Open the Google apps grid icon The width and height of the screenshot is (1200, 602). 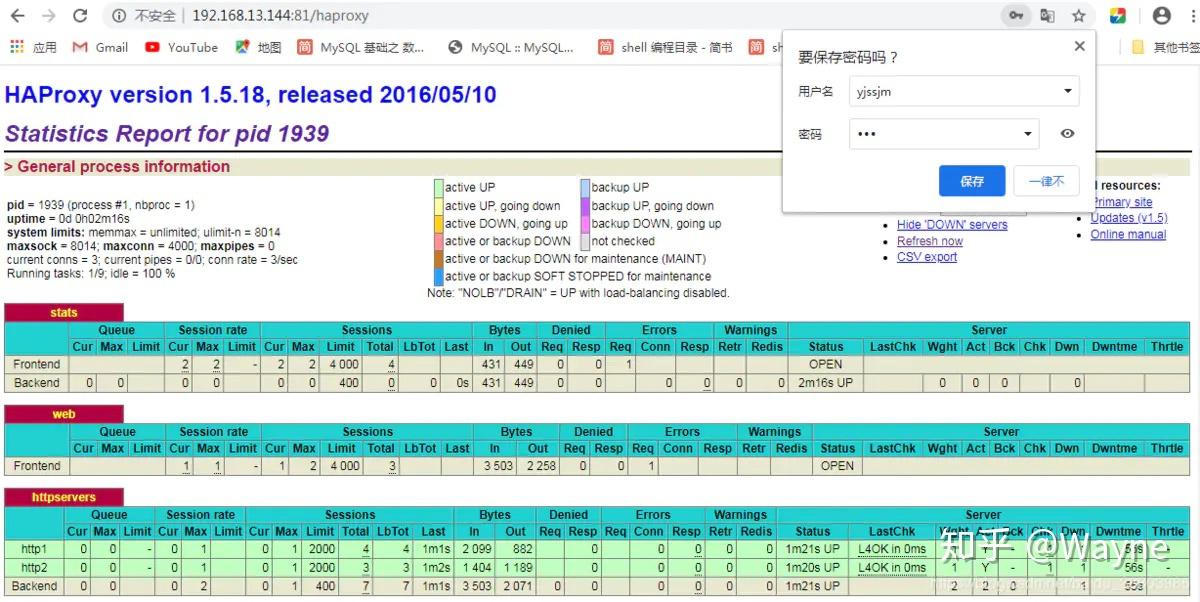pyautogui.click(x=16, y=47)
